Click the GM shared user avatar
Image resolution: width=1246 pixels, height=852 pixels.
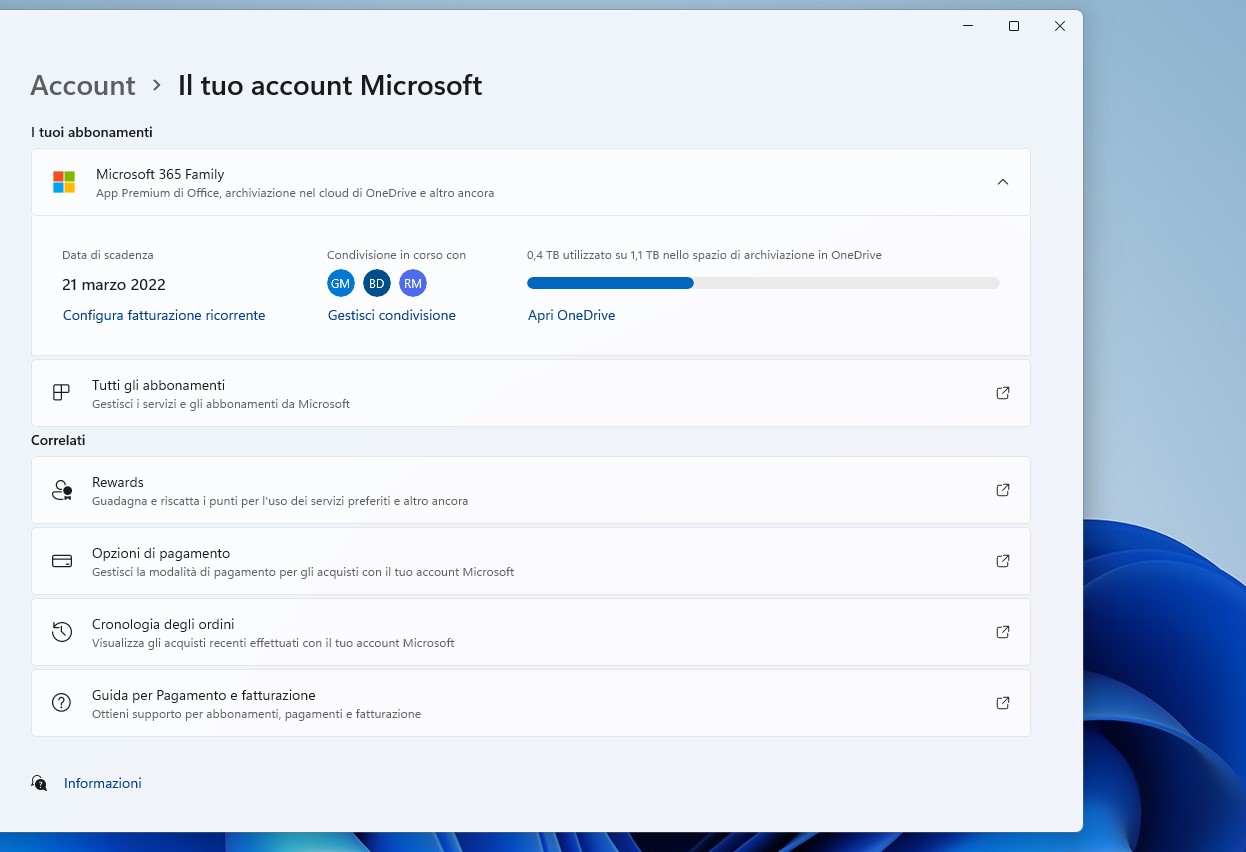pos(341,284)
